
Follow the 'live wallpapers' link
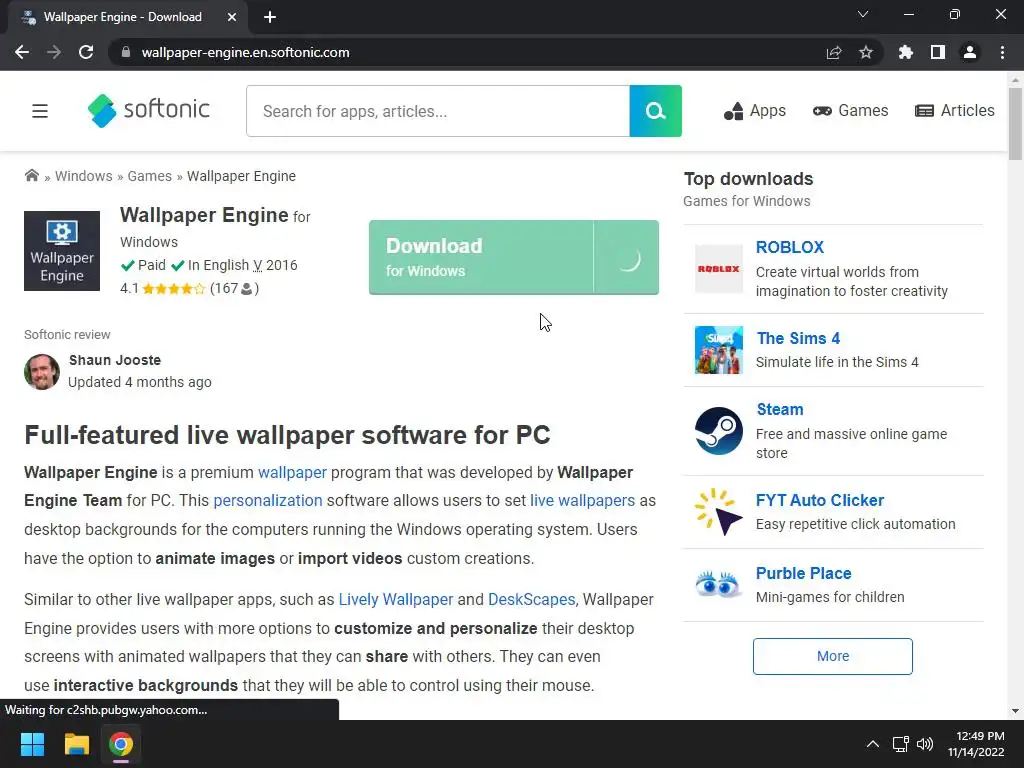coord(583,500)
